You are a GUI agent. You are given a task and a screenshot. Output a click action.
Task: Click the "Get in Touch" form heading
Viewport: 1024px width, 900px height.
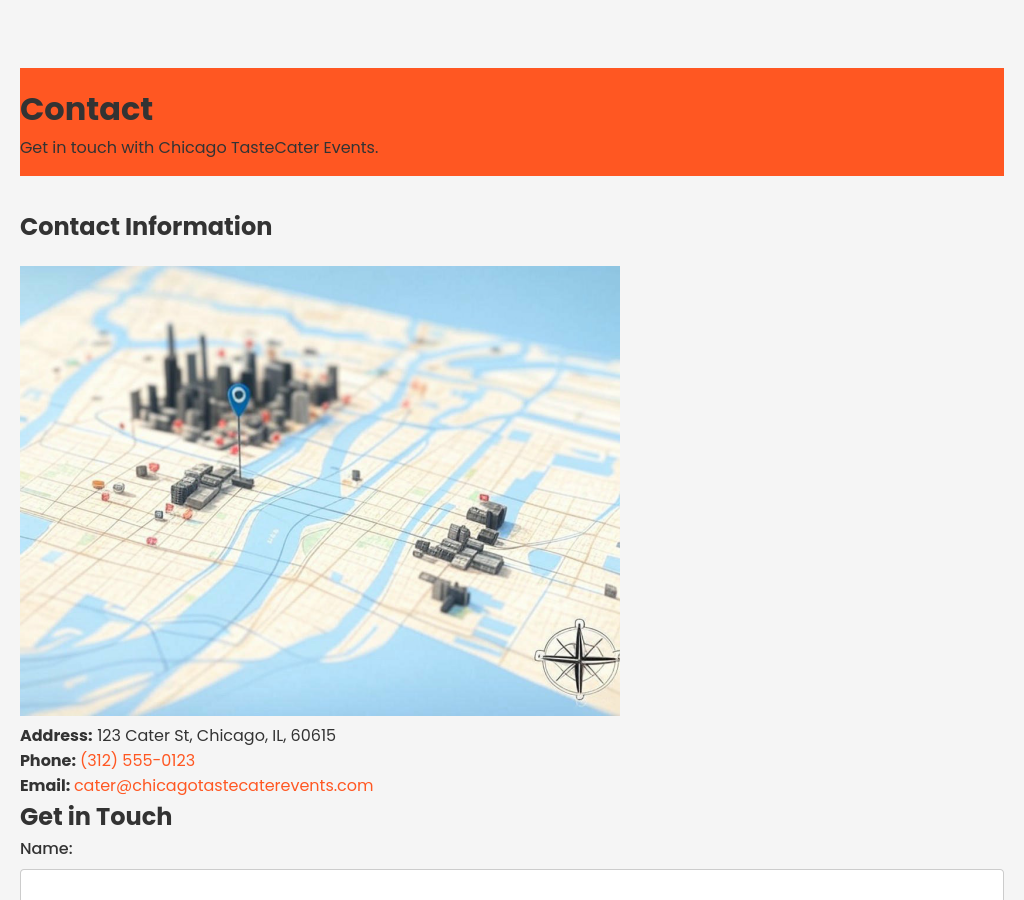click(96, 817)
